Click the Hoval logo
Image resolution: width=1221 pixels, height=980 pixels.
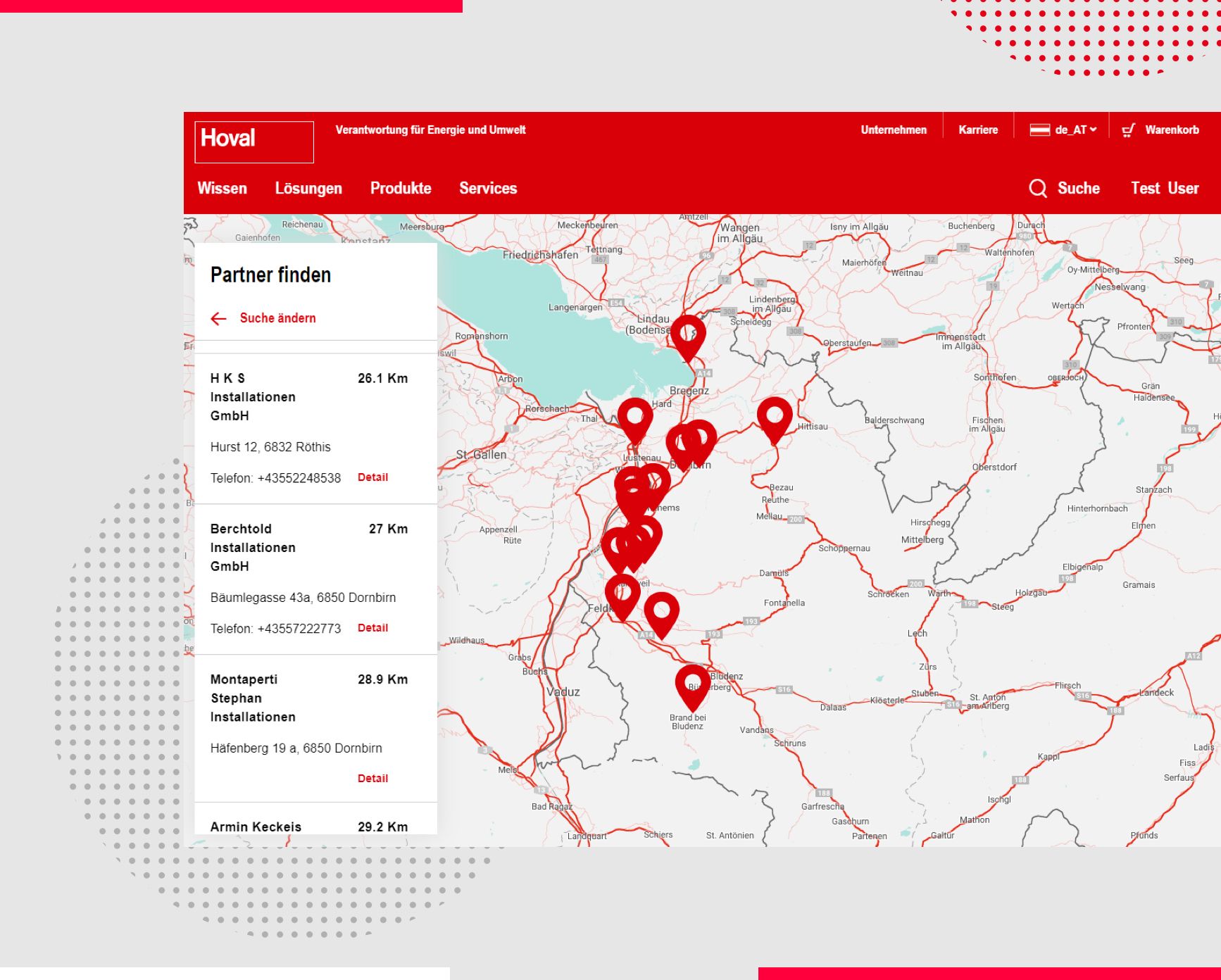tap(254, 142)
